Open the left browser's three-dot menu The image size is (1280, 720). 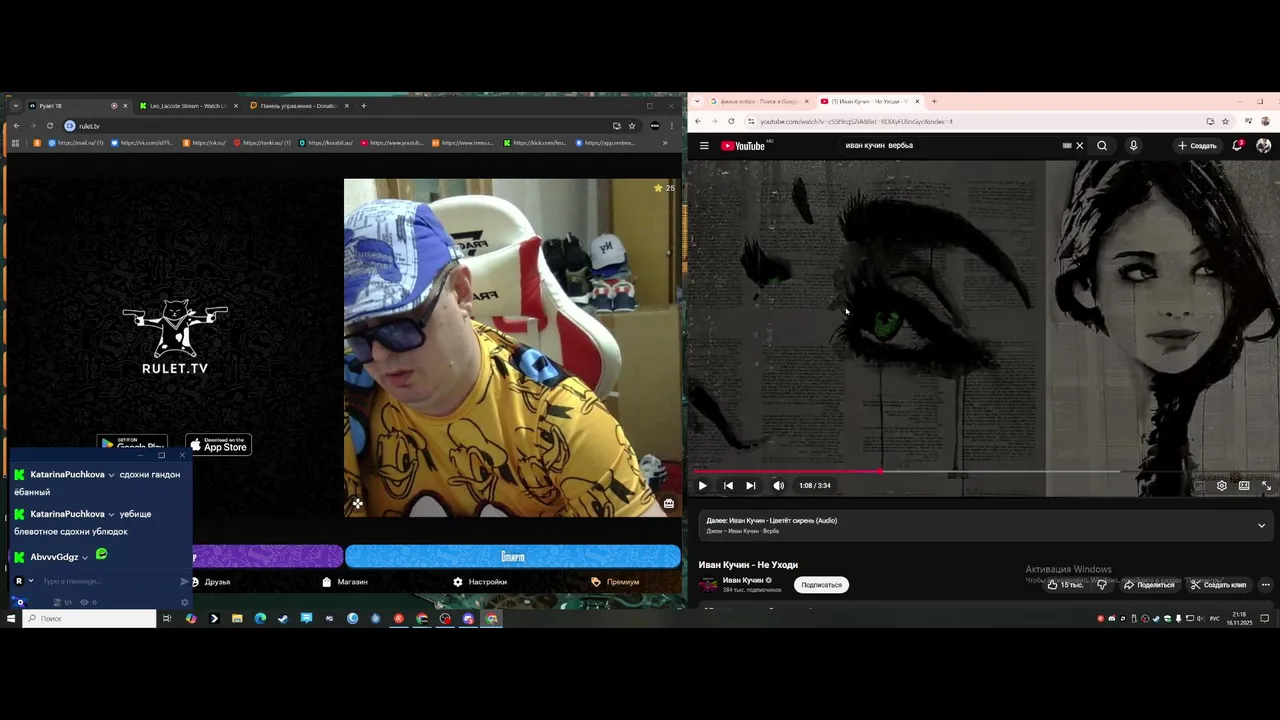point(671,126)
